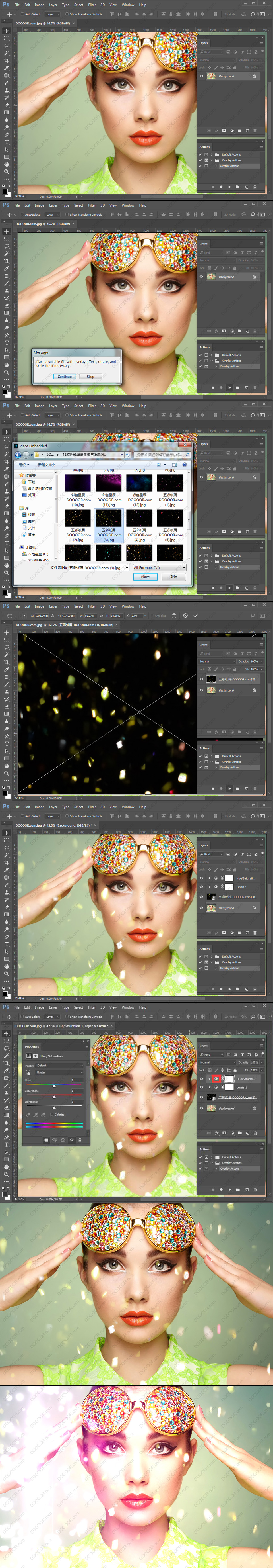Toggle adjustment visibility eye in the Properties panel
This screenshot has height=1568, width=273.
tap(71, 1140)
